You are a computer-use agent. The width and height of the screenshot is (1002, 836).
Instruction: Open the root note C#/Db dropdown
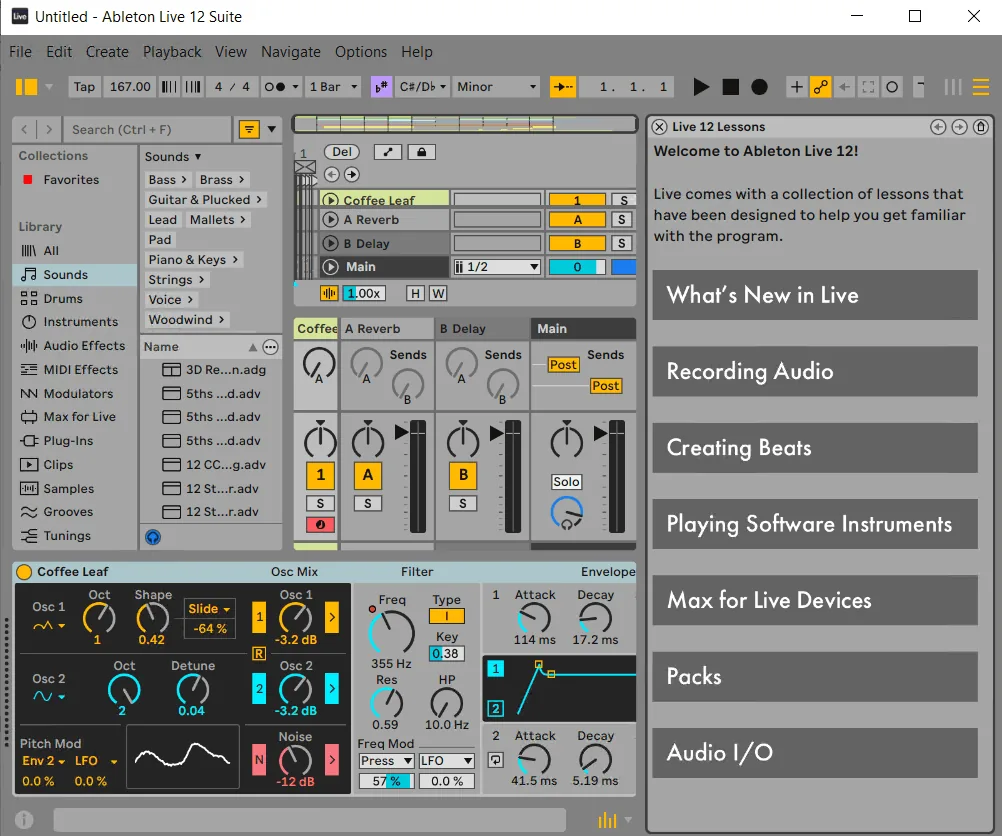pos(422,87)
